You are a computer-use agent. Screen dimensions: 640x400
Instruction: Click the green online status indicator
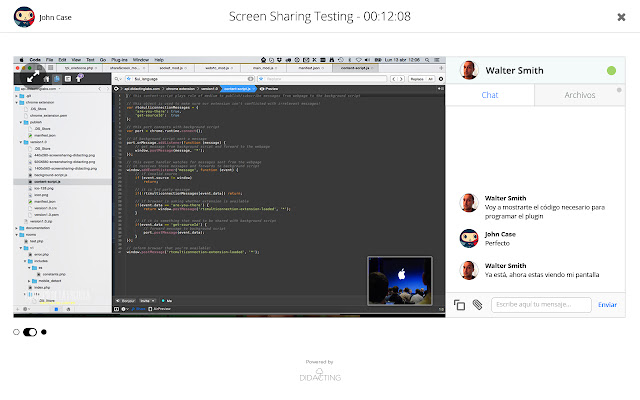tap(611, 71)
